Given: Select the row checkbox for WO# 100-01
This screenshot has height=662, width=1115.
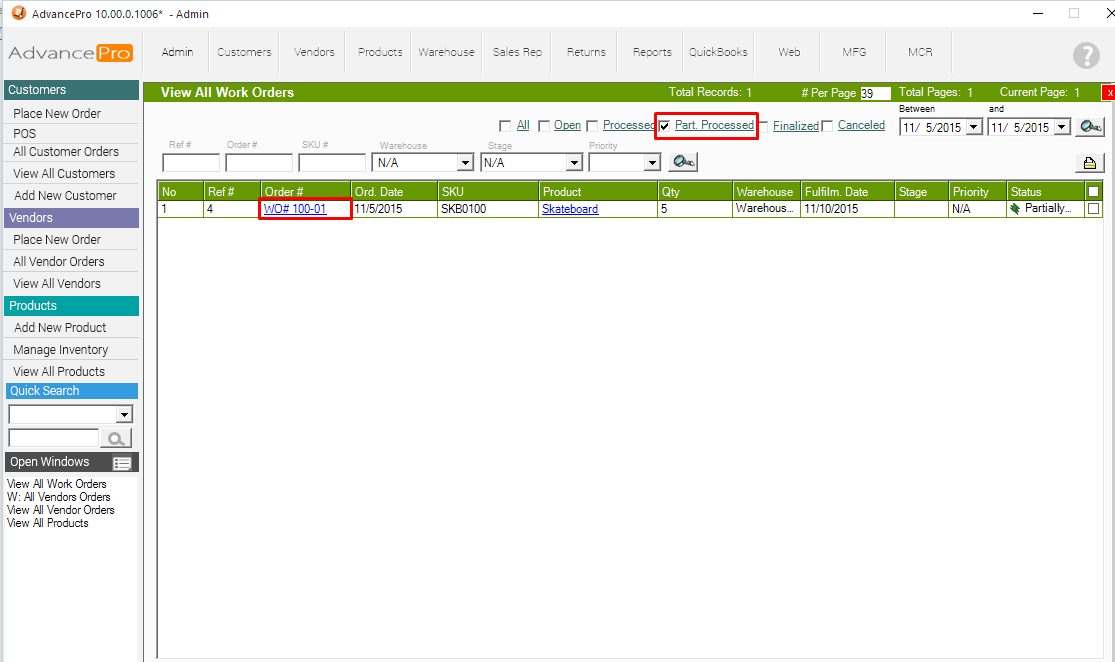Looking at the screenshot, I should pos(1093,209).
